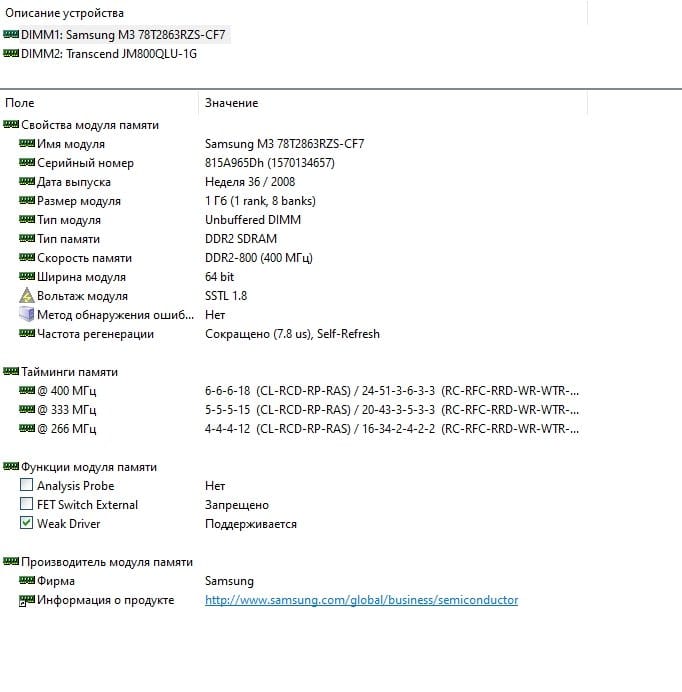Click the icon beside 'Имя модуля'
The height and width of the screenshot is (692, 682).
tap(27, 143)
